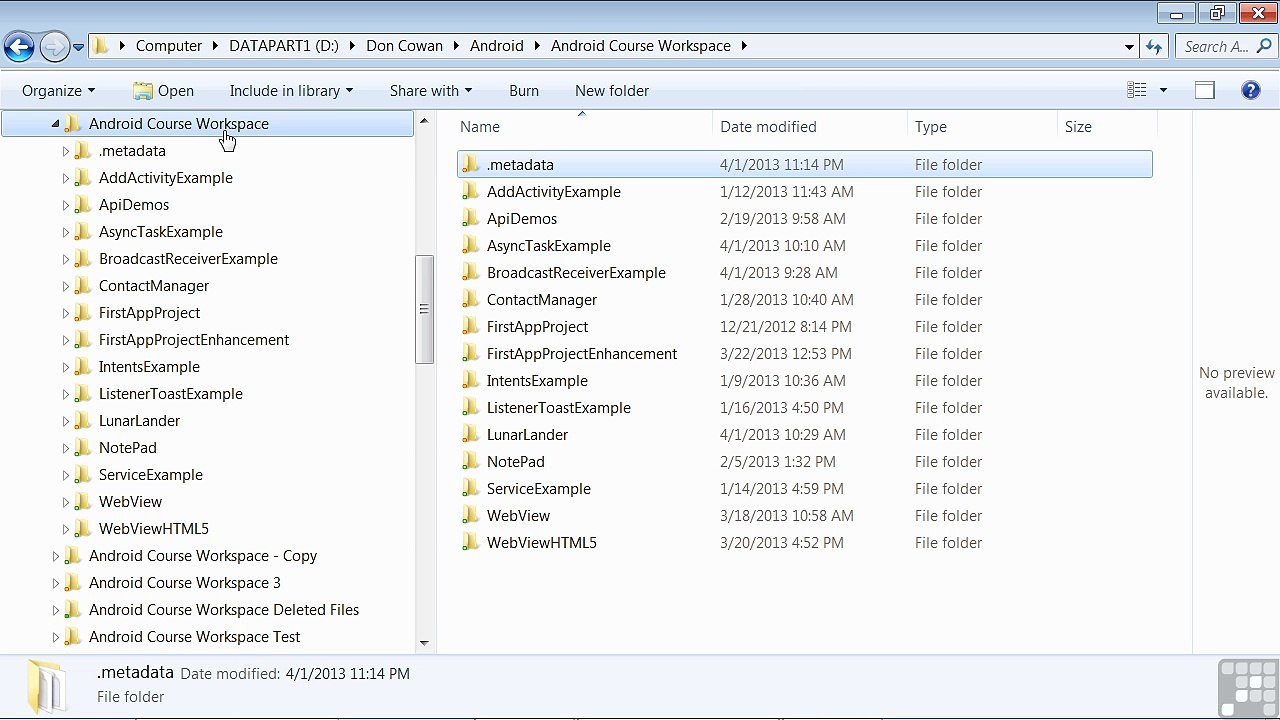The image size is (1280, 720).
Task: Select IntentsExample folder icon in file list
Action: (x=471, y=381)
